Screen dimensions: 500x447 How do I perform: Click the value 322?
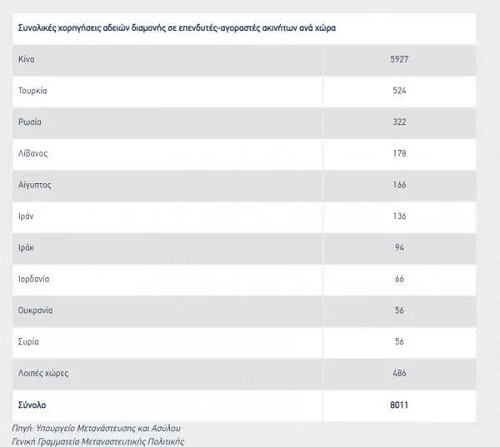399,122
